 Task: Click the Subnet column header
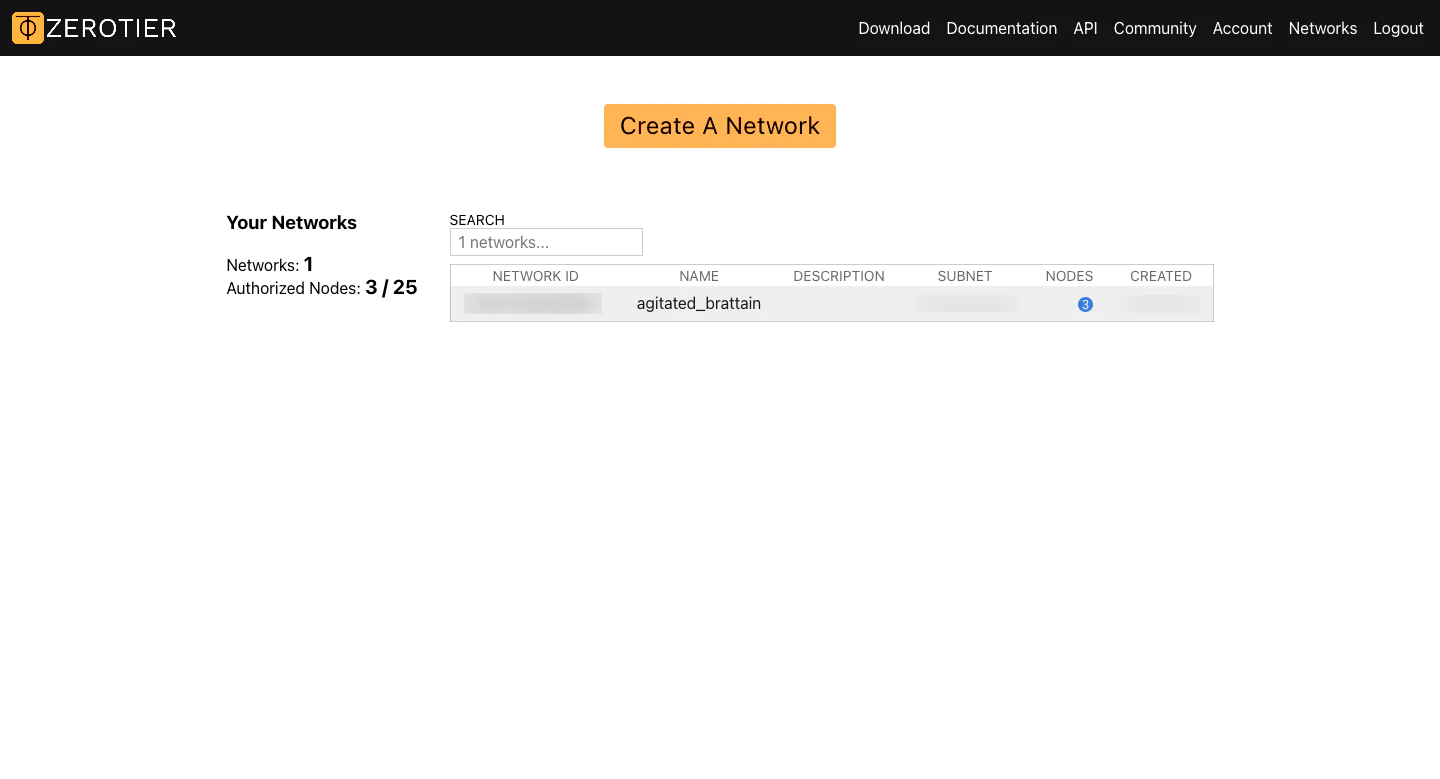click(965, 276)
